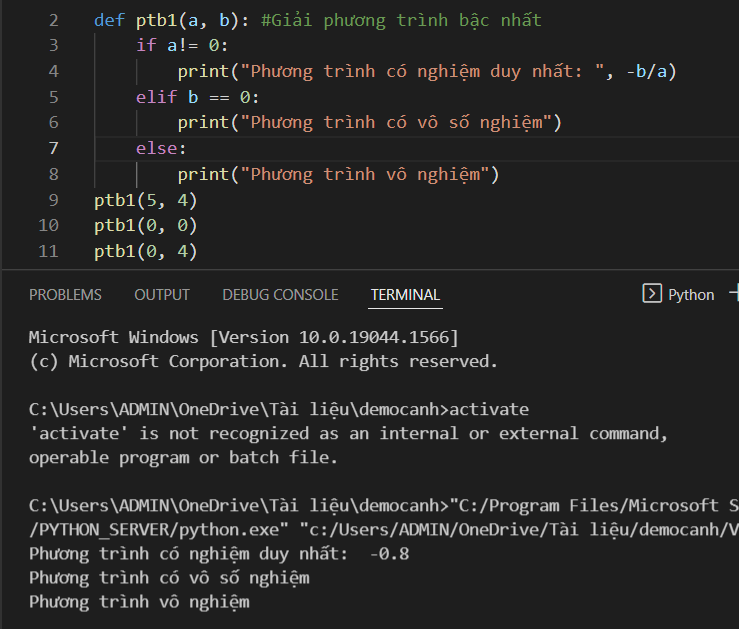Click 'operable program or batch file.' text
The image size is (739, 629).
(183, 457)
